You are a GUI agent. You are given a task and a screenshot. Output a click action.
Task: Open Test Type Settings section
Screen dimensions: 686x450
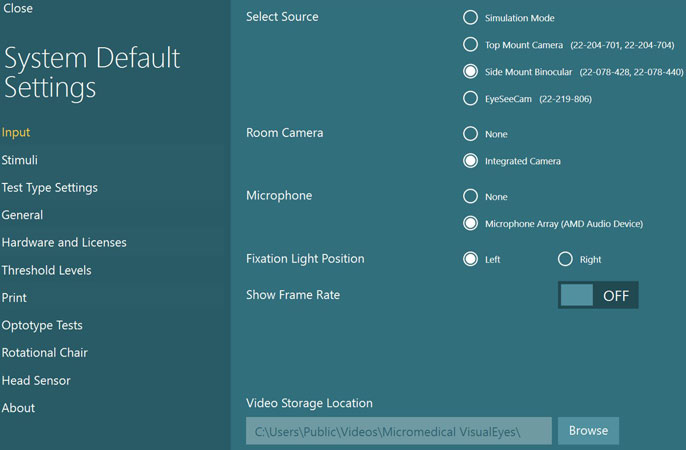point(49,188)
